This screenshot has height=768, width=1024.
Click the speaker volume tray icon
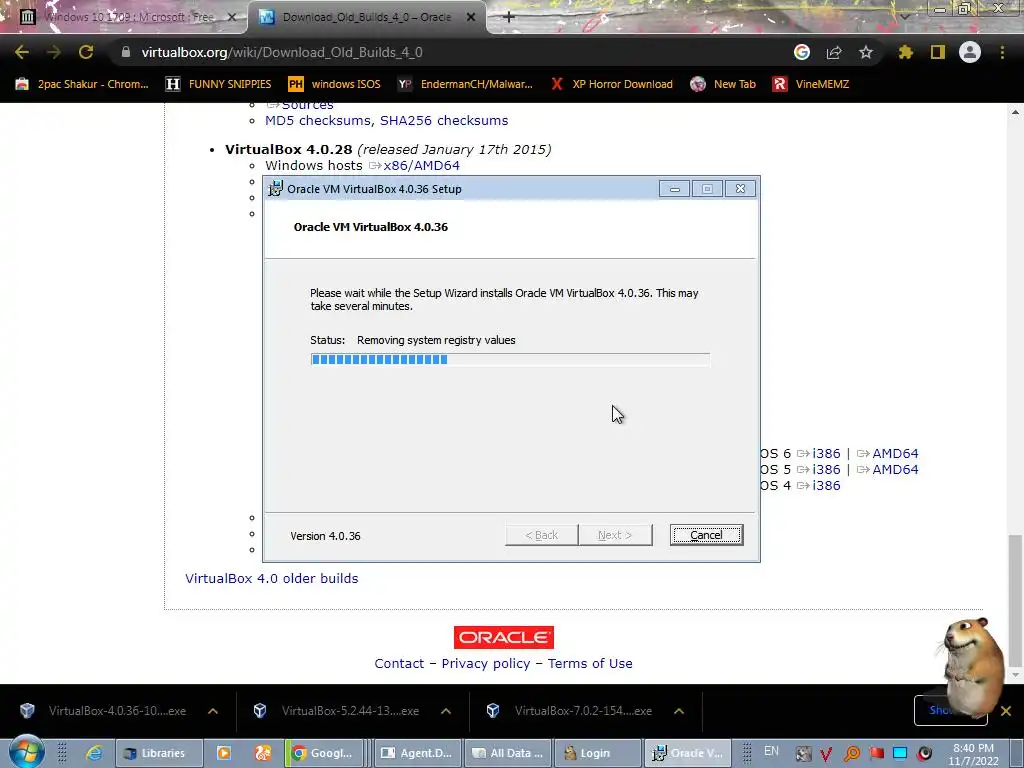pyautogui.click(x=924, y=754)
